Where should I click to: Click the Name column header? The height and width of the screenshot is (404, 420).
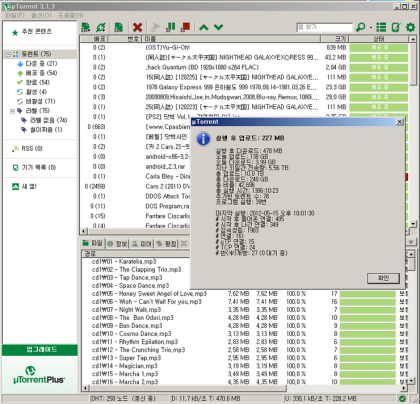(232, 39)
